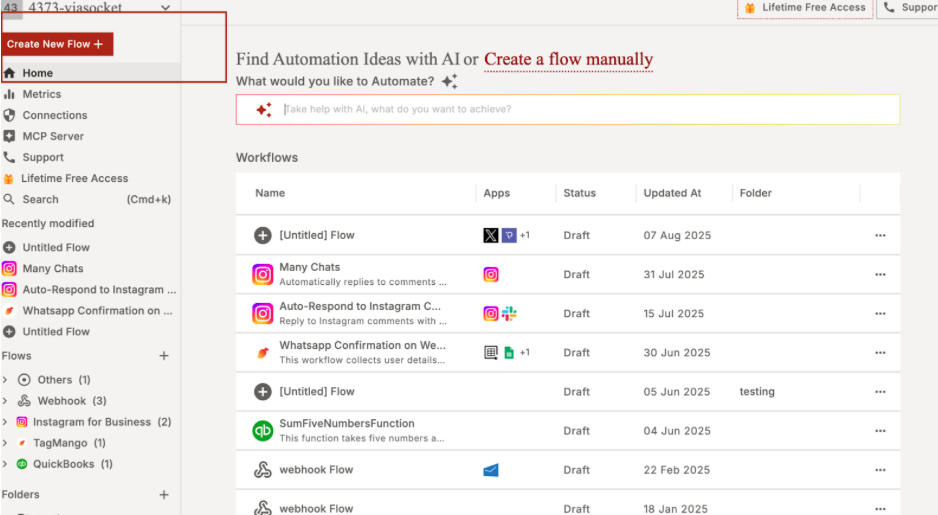Click the Create New Flow button
The width and height of the screenshot is (938, 515).
(x=56, y=44)
